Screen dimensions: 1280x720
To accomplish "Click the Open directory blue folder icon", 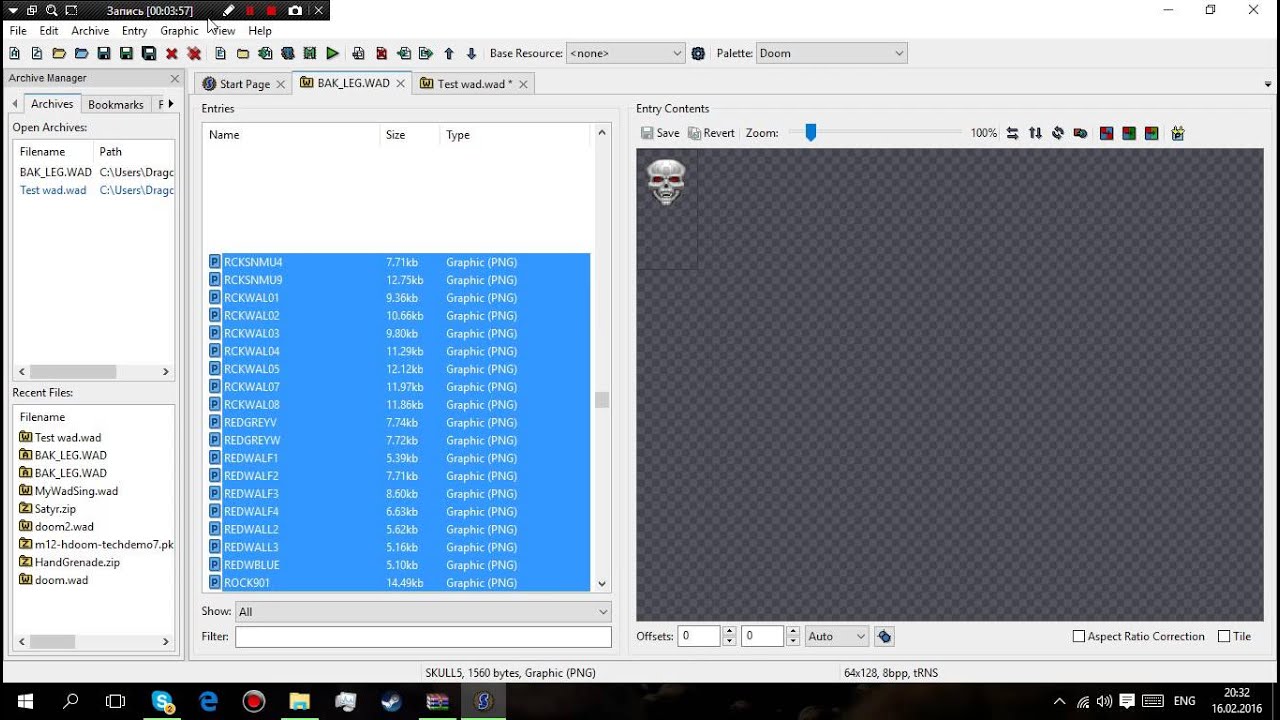I will 81,53.
